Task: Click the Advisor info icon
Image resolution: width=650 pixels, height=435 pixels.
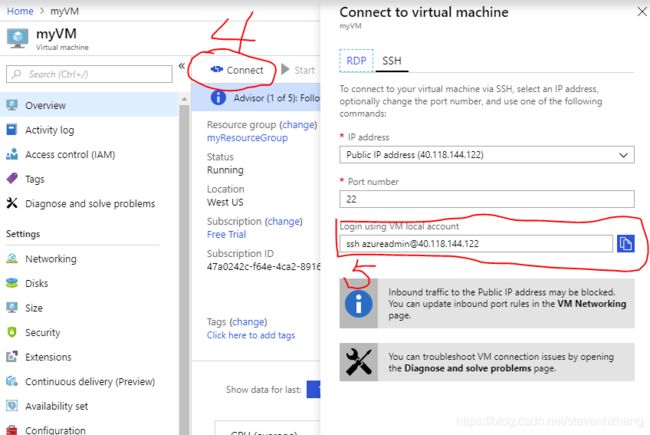Action: click(218, 98)
